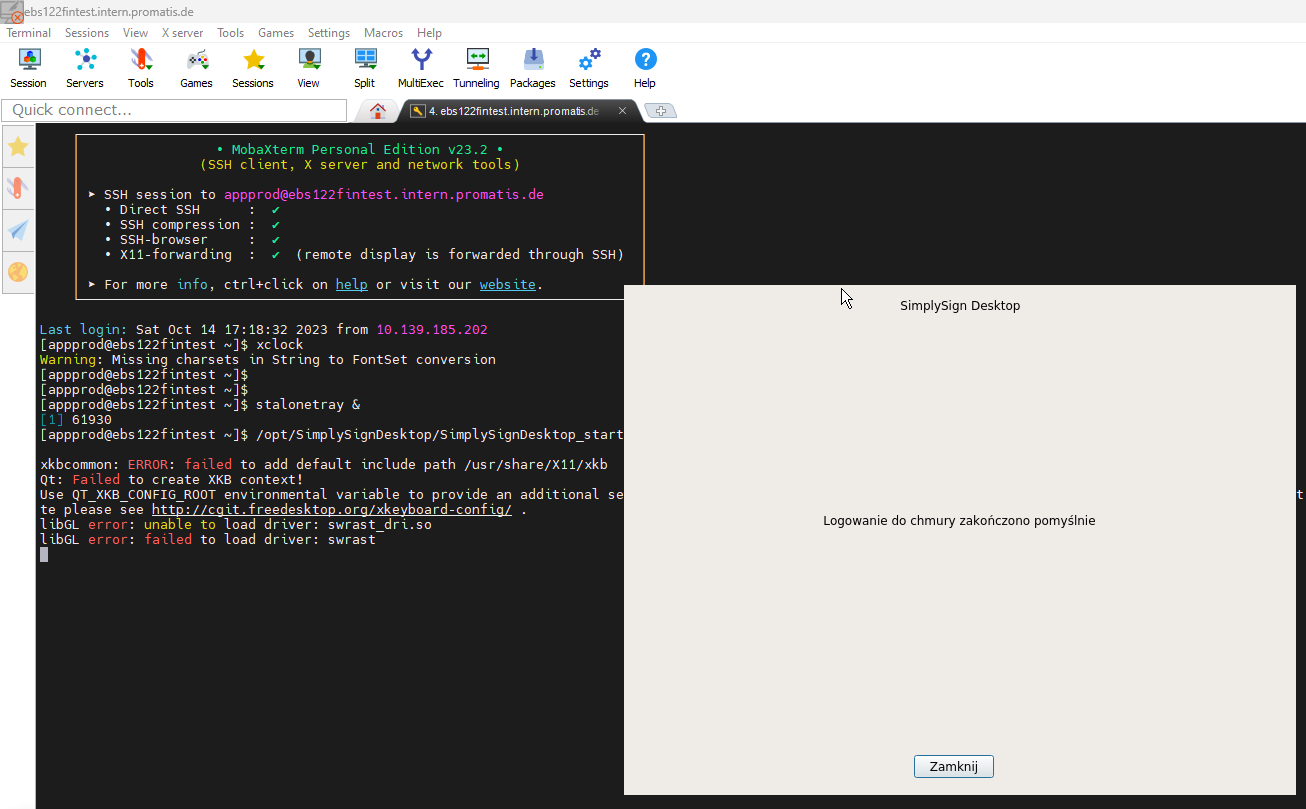Viewport: 1306px width, 809px height.
Task: Open the Macros menu
Action: click(x=384, y=33)
